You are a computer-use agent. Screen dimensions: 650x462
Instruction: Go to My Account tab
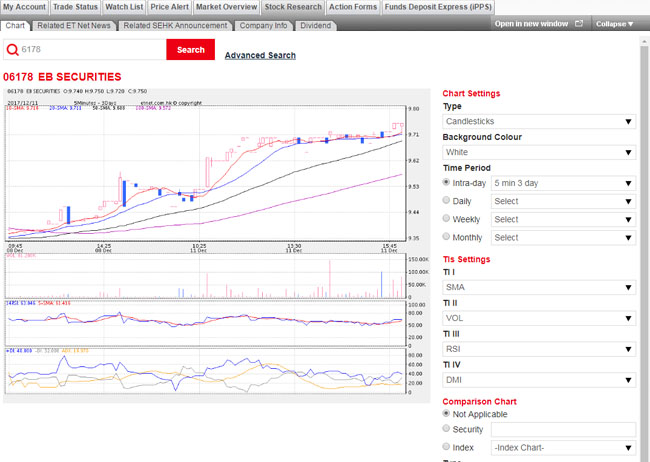[24, 7]
